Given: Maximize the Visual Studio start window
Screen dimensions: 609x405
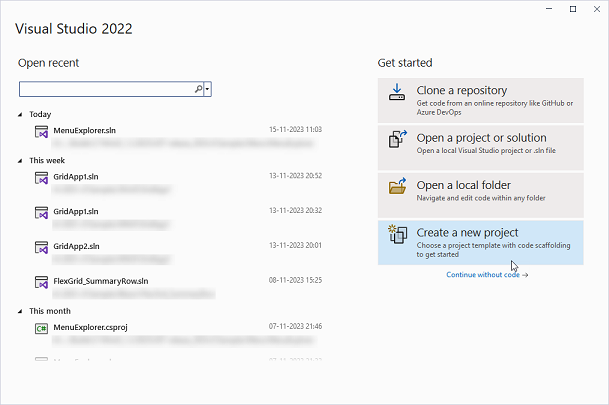Looking at the screenshot, I should tap(572, 9).
